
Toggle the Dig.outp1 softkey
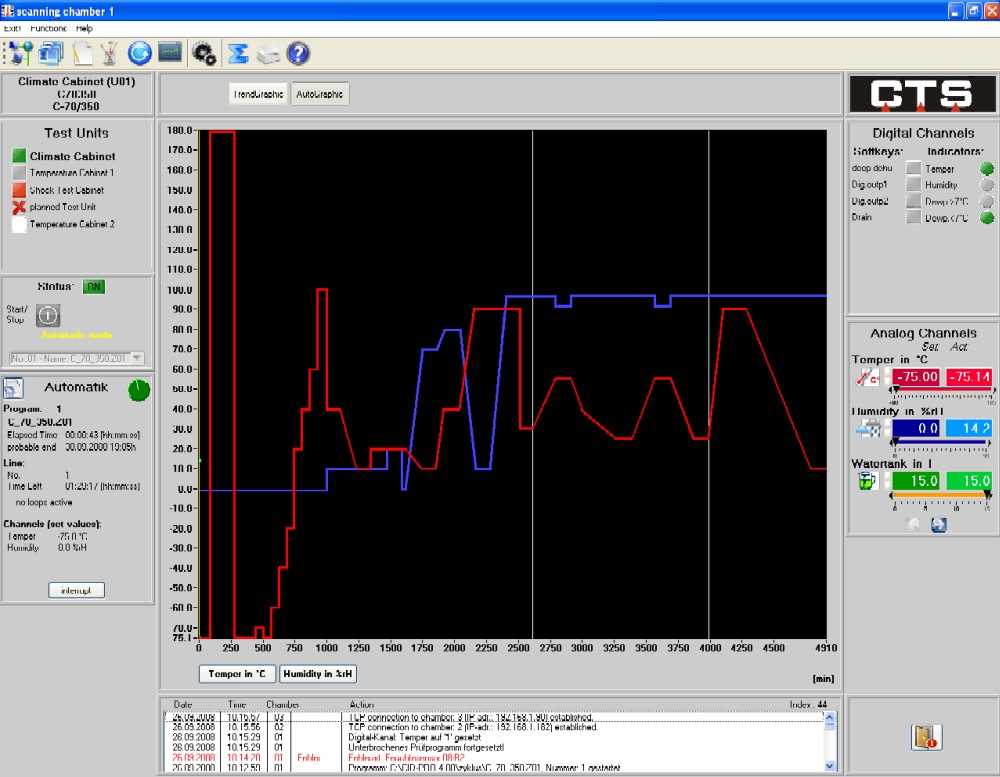point(913,184)
